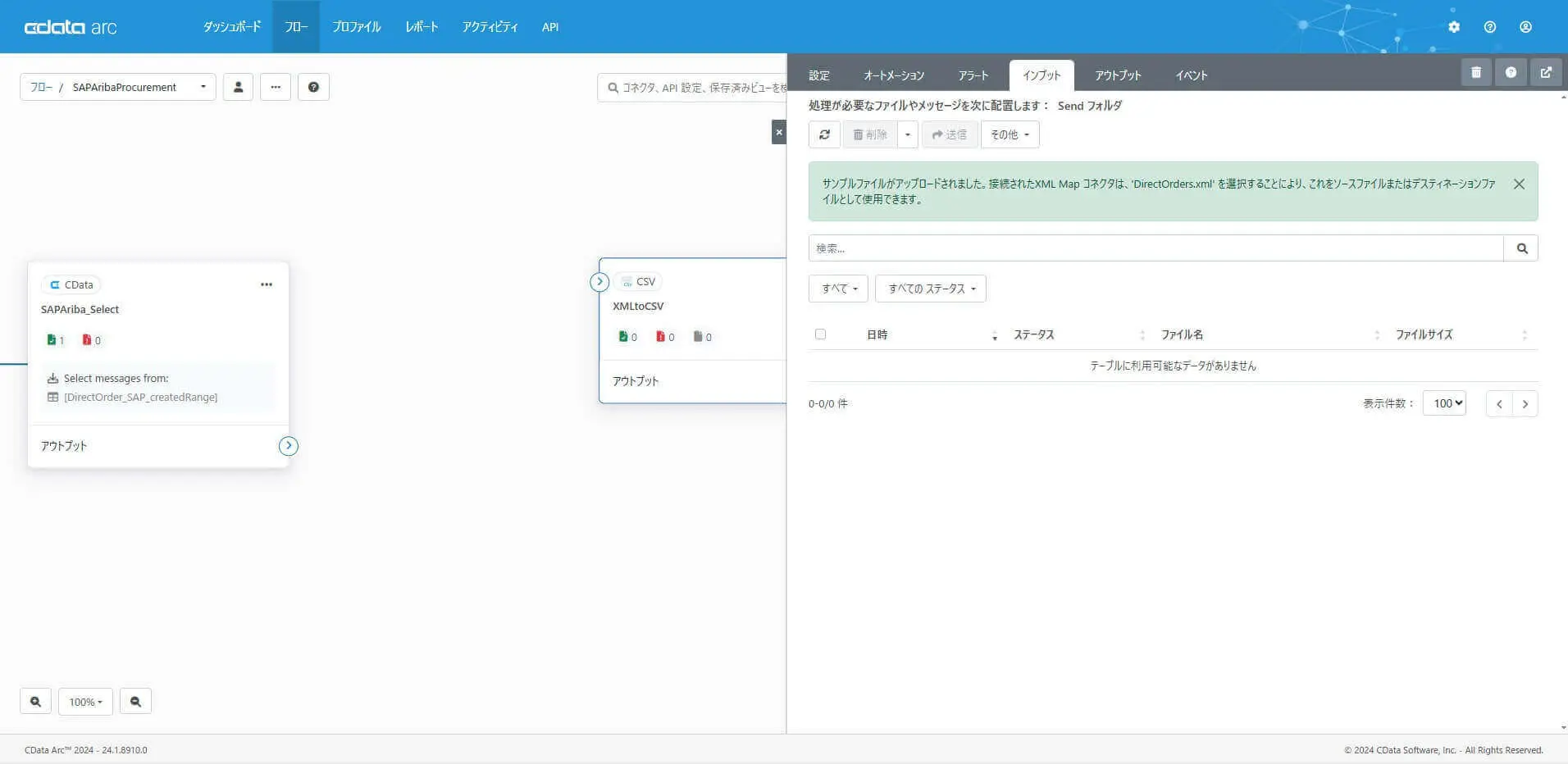Viewport: 1568px width, 764px height.
Task: Sort by 日時 column
Action: point(931,335)
